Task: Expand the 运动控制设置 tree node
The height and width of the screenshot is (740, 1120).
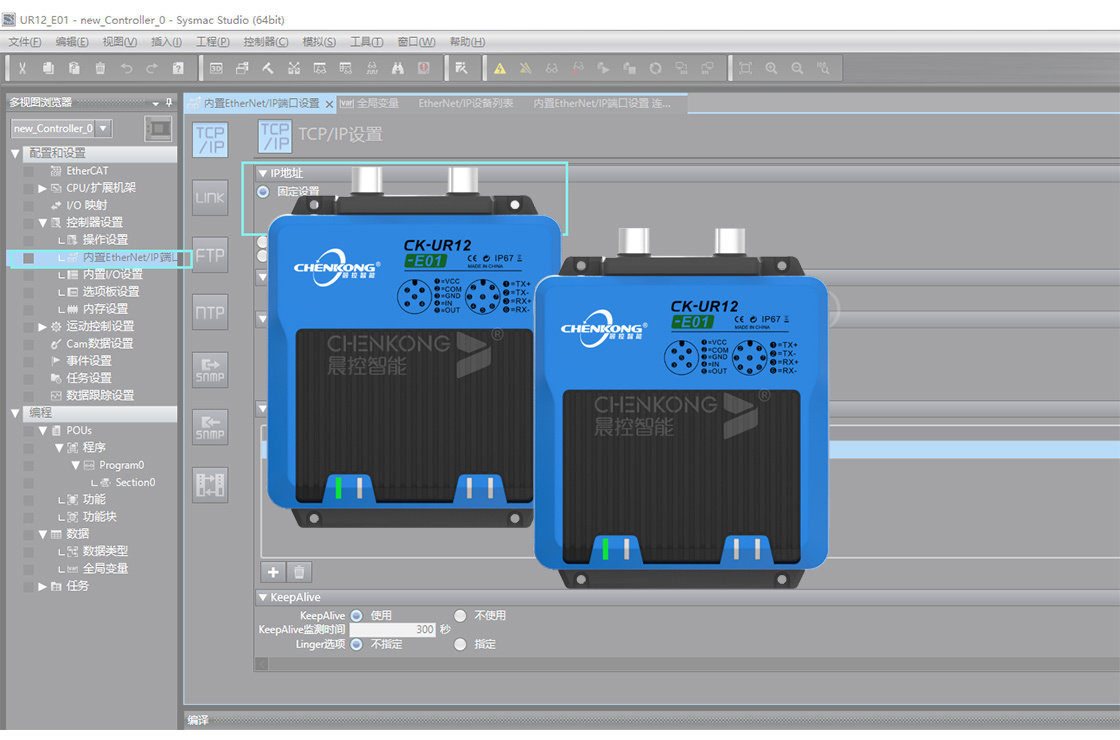Action: pyautogui.click(x=42, y=326)
